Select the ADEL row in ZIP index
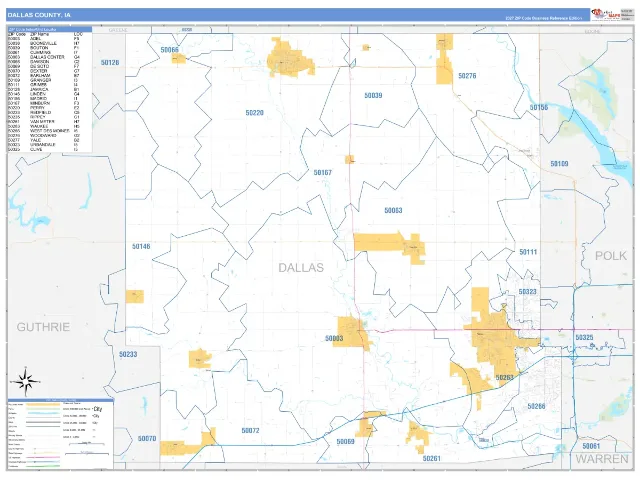Viewport: 640px width, 480px height. point(44,39)
